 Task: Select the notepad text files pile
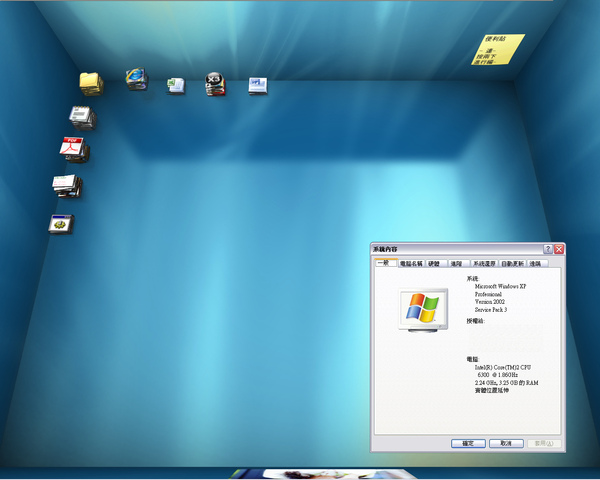tap(83, 118)
